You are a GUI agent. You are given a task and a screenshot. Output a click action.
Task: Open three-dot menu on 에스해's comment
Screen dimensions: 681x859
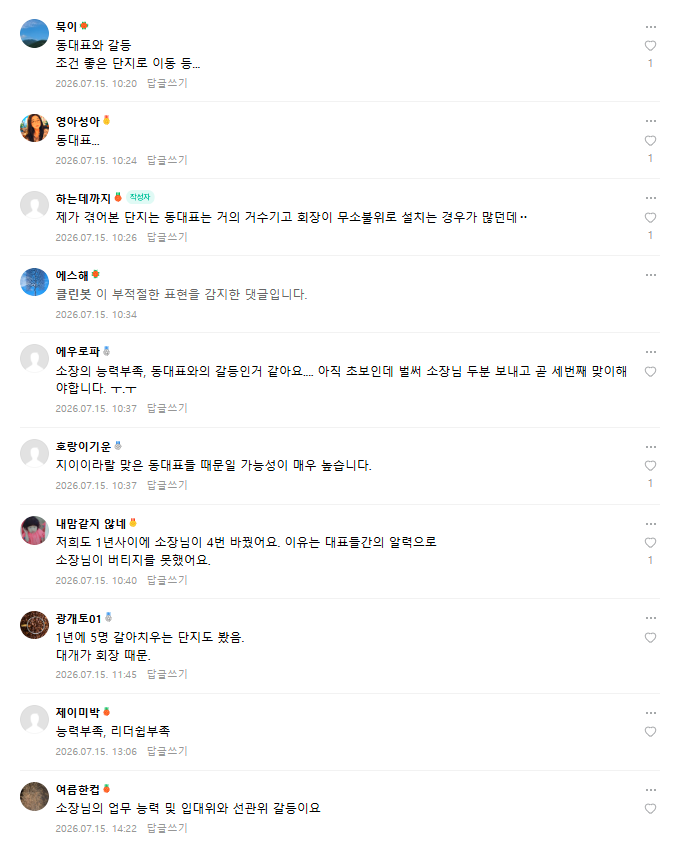click(650, 275)
